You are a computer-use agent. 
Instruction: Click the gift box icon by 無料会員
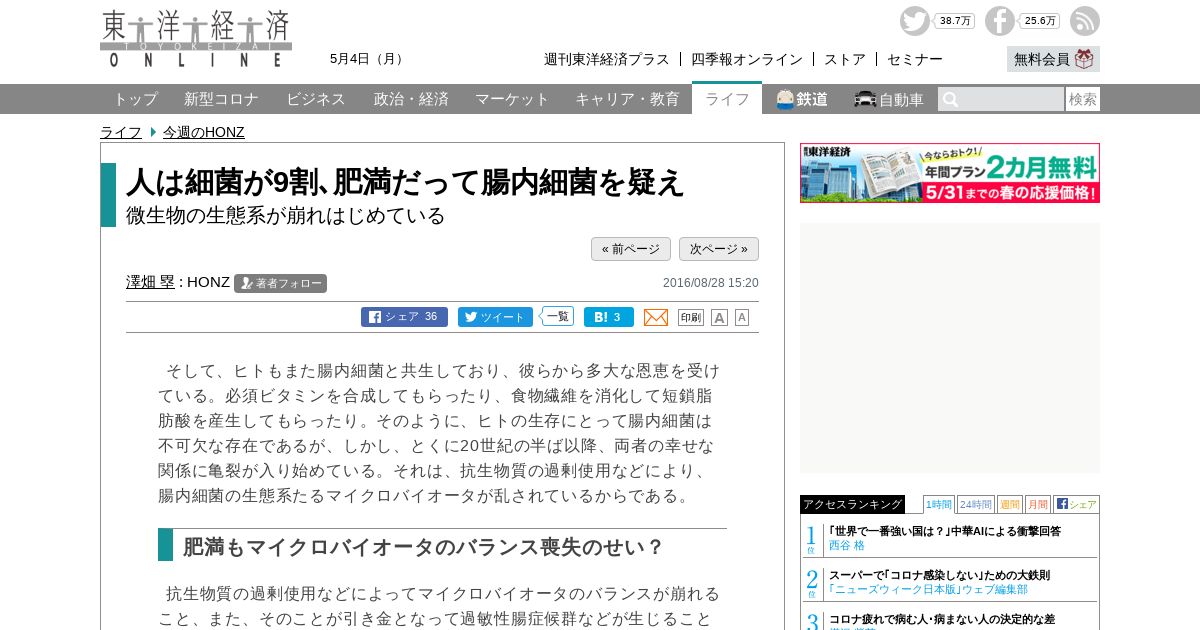pyautogui.click(x=1085, y=59)
